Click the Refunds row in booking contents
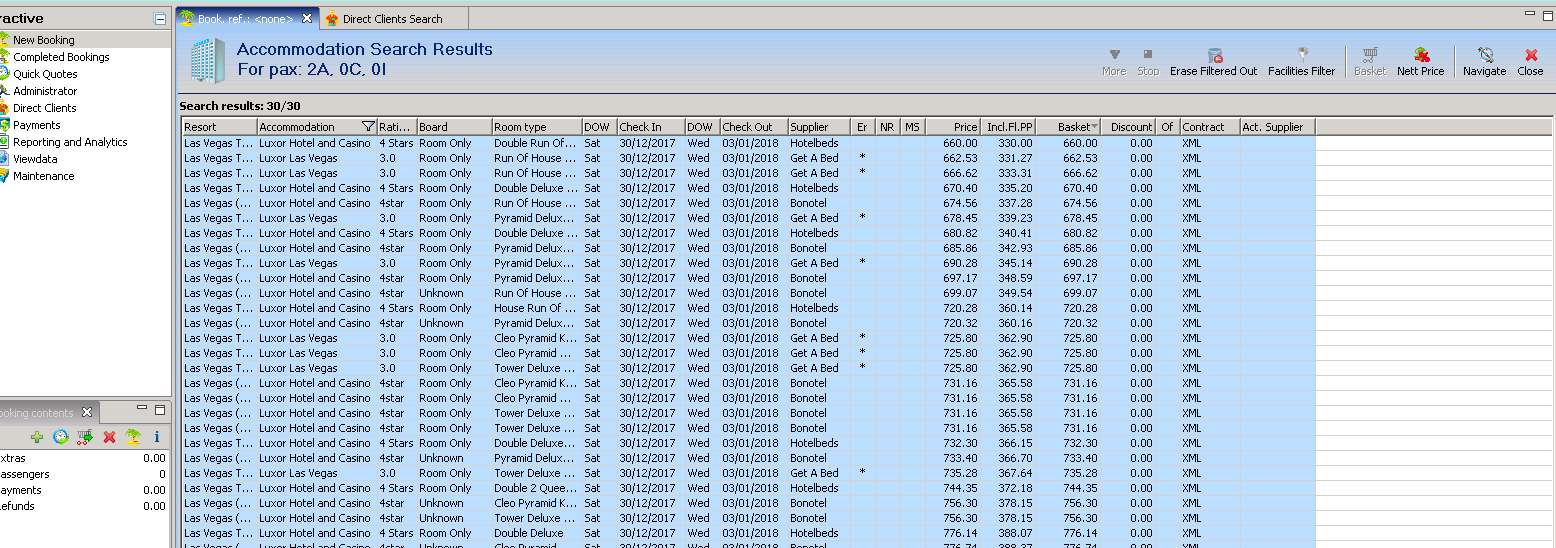The image size is (1556, 548). pos(85,506)
